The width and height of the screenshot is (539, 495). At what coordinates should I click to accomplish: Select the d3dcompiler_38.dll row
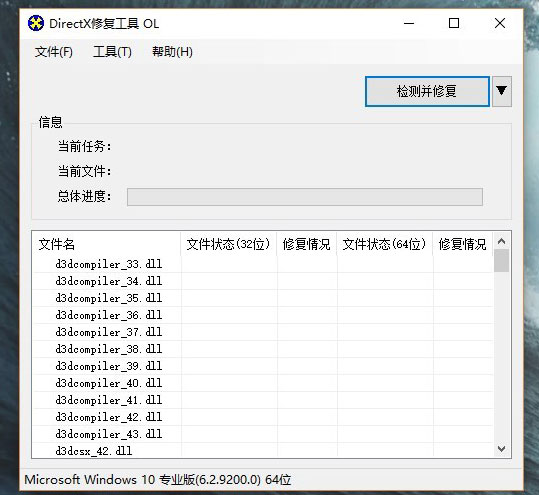[x=263, y=349]
